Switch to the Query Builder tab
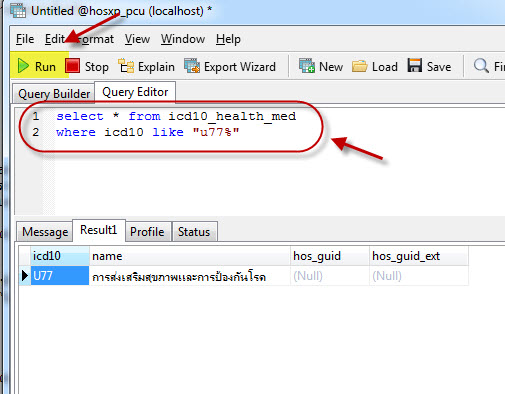Viewport: 505px width, 394px height. (54, 94)
